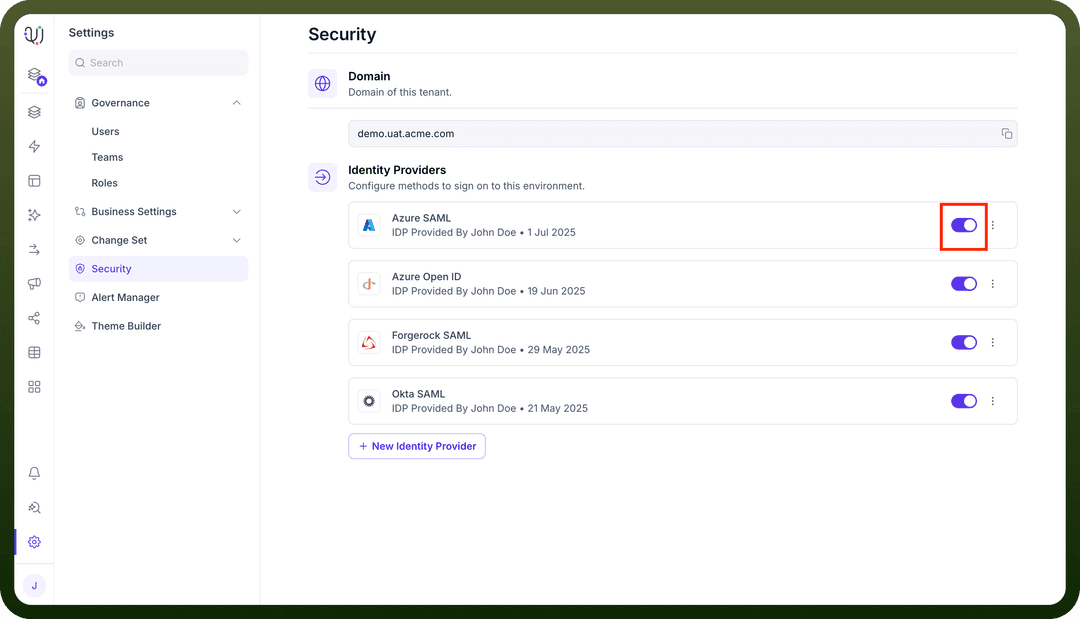Open Users under Governance
The width and height of the screenshot is (1080, 619).
105,132
